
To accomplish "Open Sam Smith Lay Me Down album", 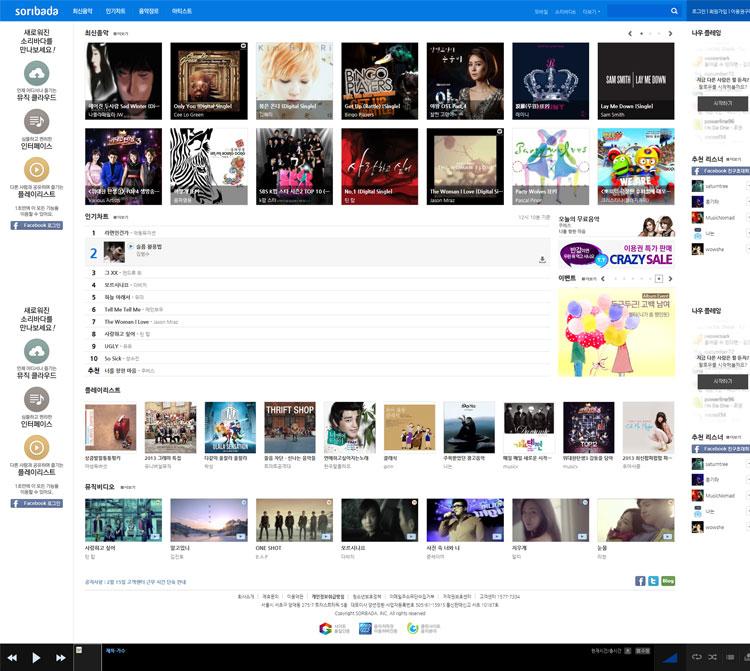I will [x=636, y=81].
